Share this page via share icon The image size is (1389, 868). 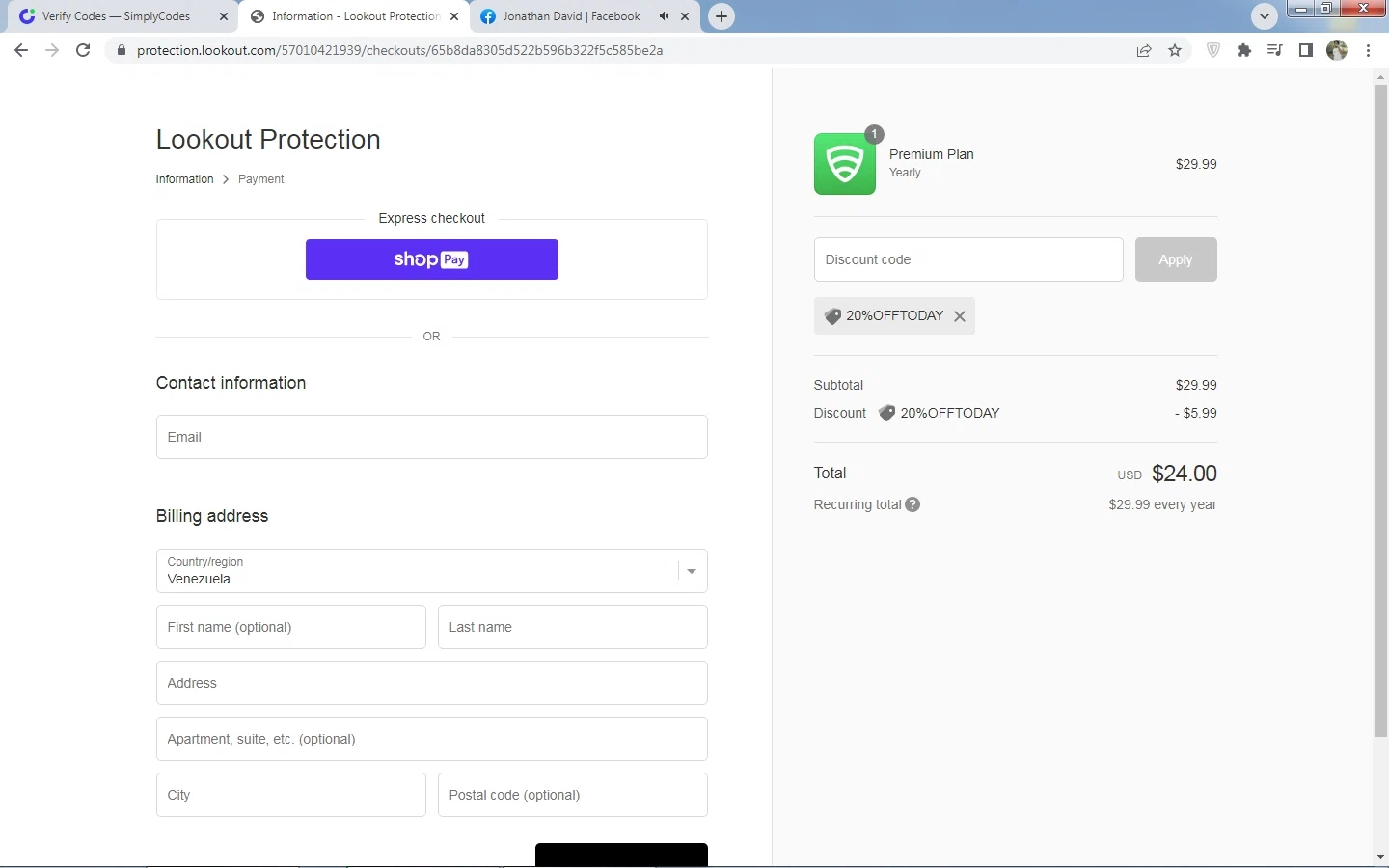coord(1144,50)
